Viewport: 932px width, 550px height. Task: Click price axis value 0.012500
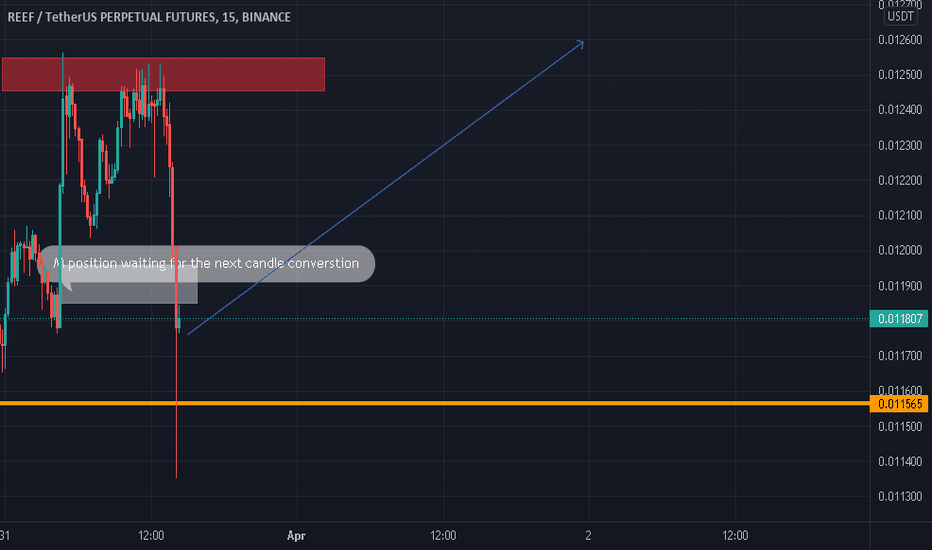(x=900, y=75)
